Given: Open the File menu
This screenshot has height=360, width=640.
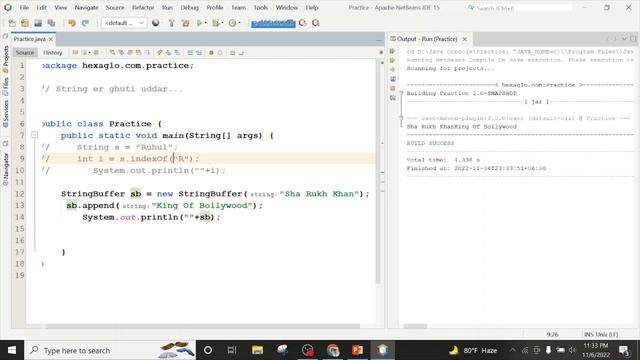Looking at the screenshot, I should coord(24,7).
